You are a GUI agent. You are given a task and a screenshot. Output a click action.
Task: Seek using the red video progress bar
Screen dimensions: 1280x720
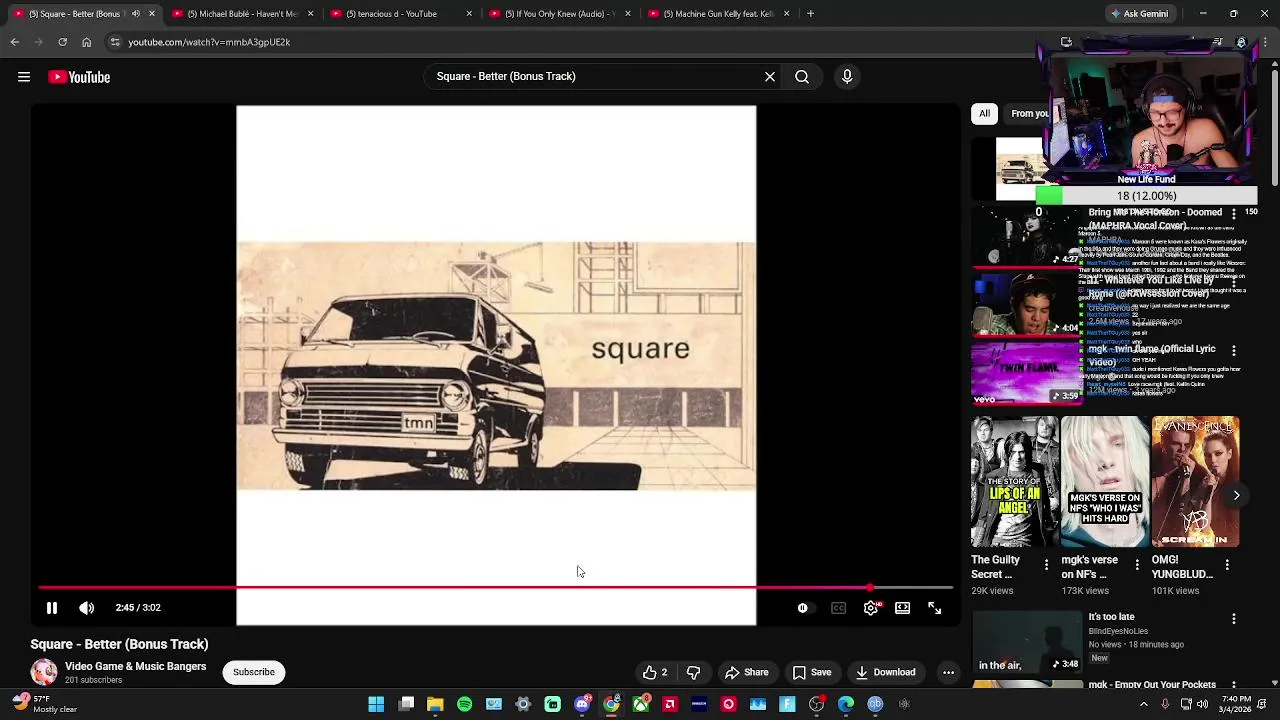(496, 588)
